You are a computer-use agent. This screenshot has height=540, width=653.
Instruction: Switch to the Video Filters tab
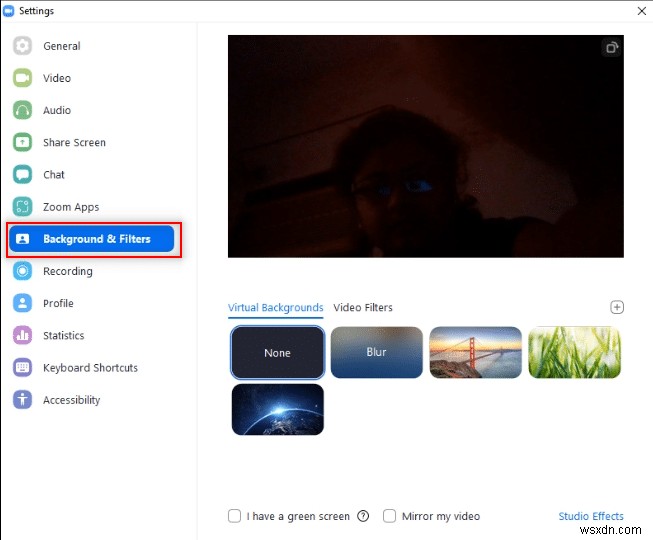pyautogui.click(x=363, y=308)
